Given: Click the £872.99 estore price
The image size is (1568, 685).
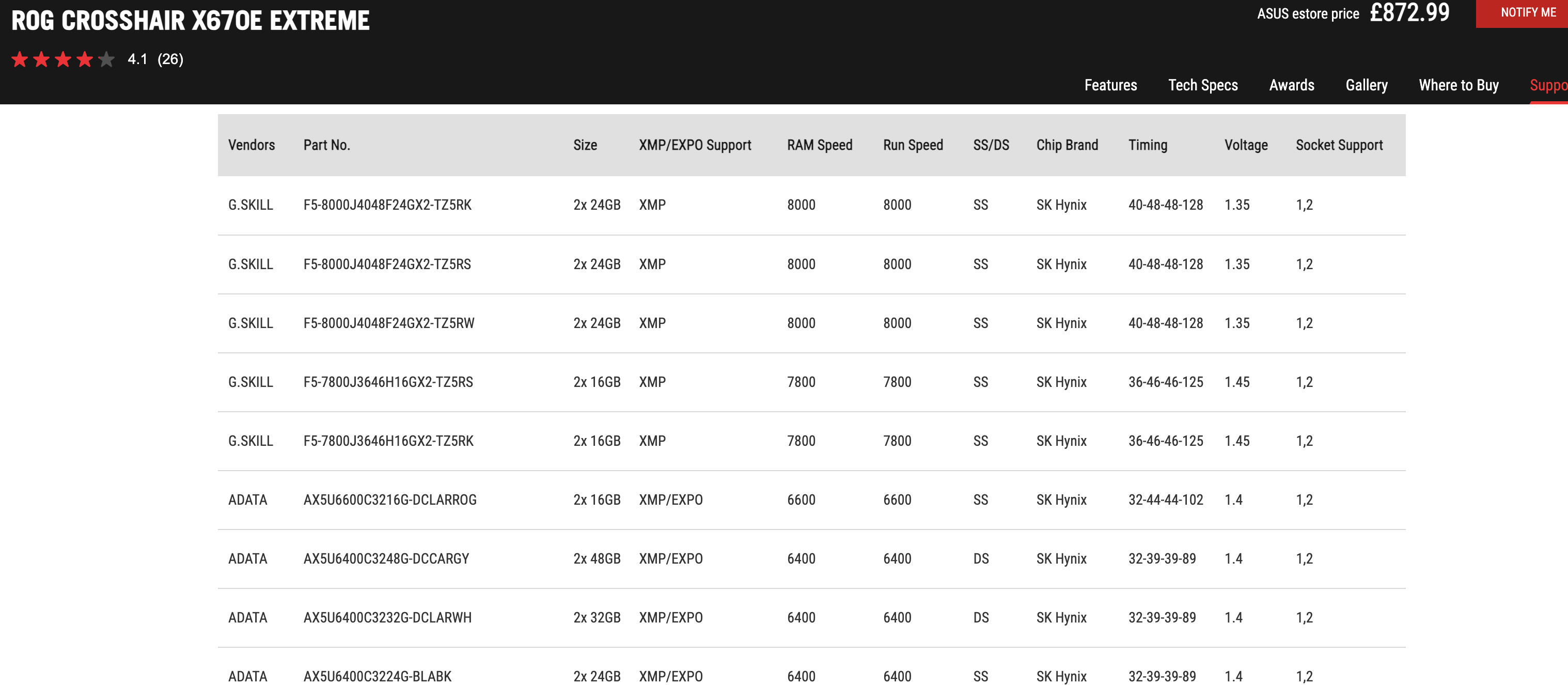Looking at the screenshot, I should click(x=1409, y=12).
